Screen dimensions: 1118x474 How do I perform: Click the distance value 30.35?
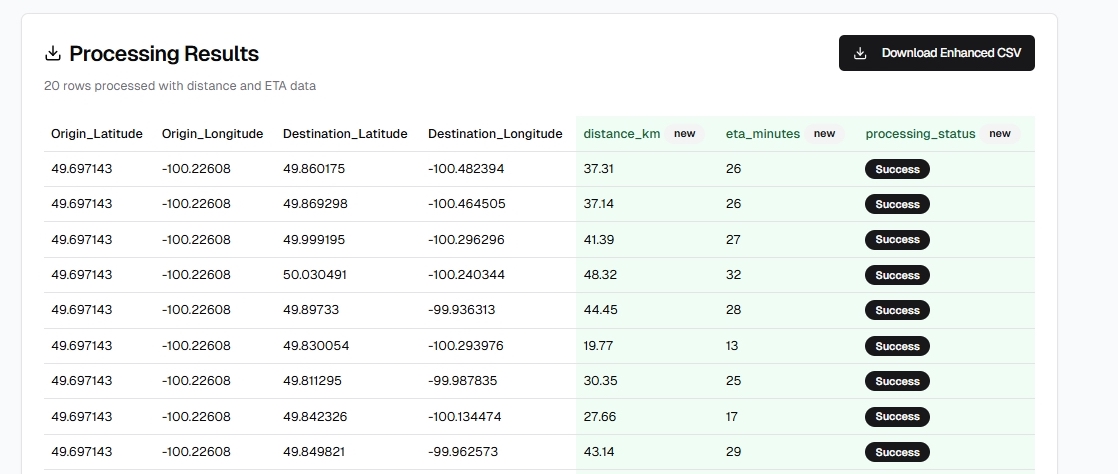click(600, 381)
